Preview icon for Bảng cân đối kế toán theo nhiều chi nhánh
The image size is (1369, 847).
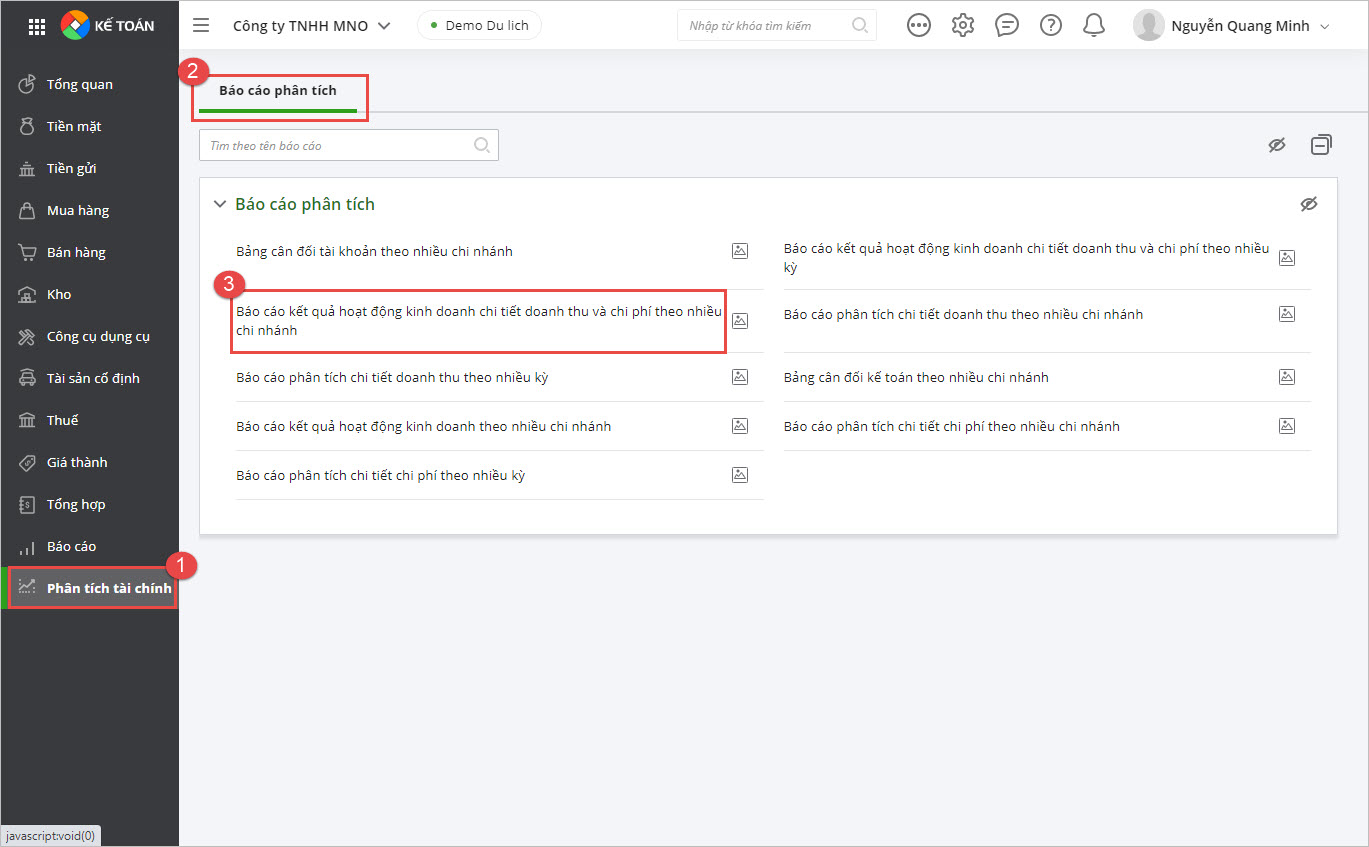[x=1287, y=377]
